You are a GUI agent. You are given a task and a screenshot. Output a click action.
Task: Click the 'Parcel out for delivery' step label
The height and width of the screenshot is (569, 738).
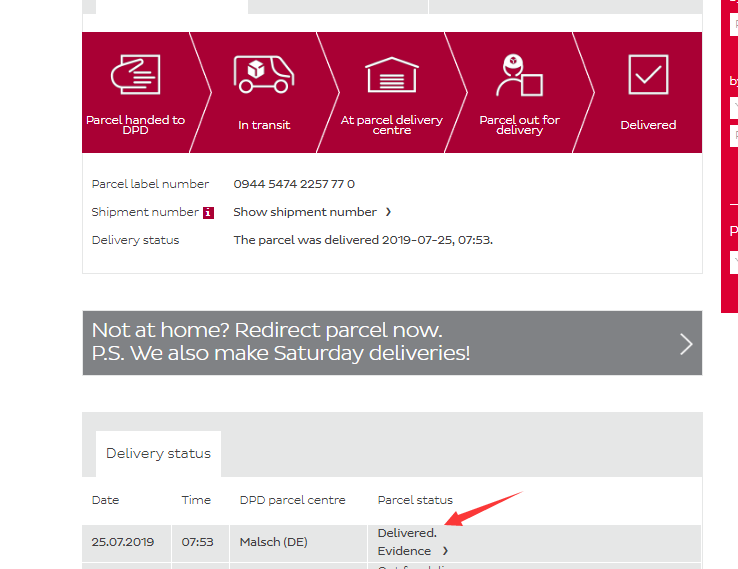tap(520, 125)
